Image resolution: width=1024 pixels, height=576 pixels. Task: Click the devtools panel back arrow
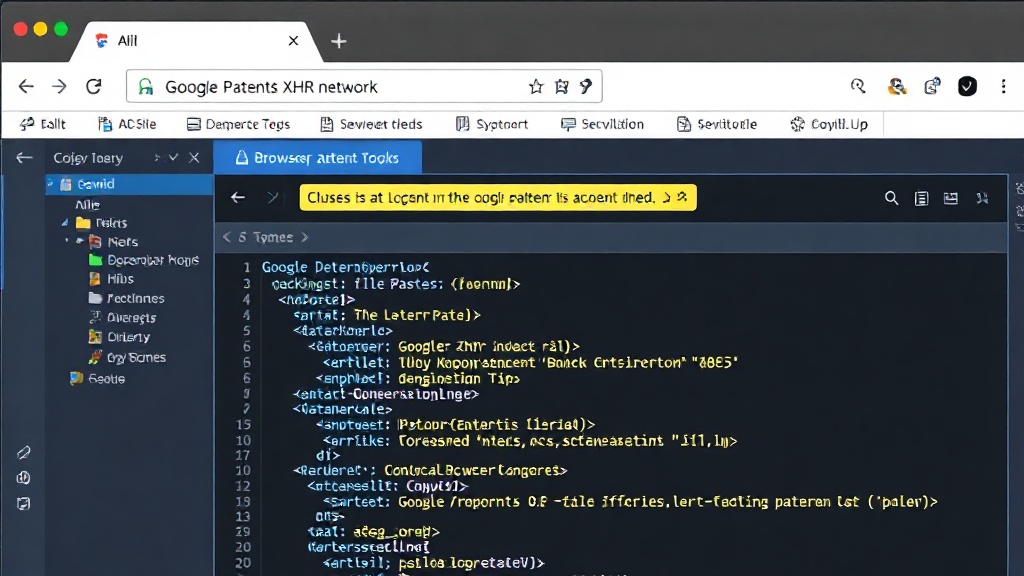(238, 197)
